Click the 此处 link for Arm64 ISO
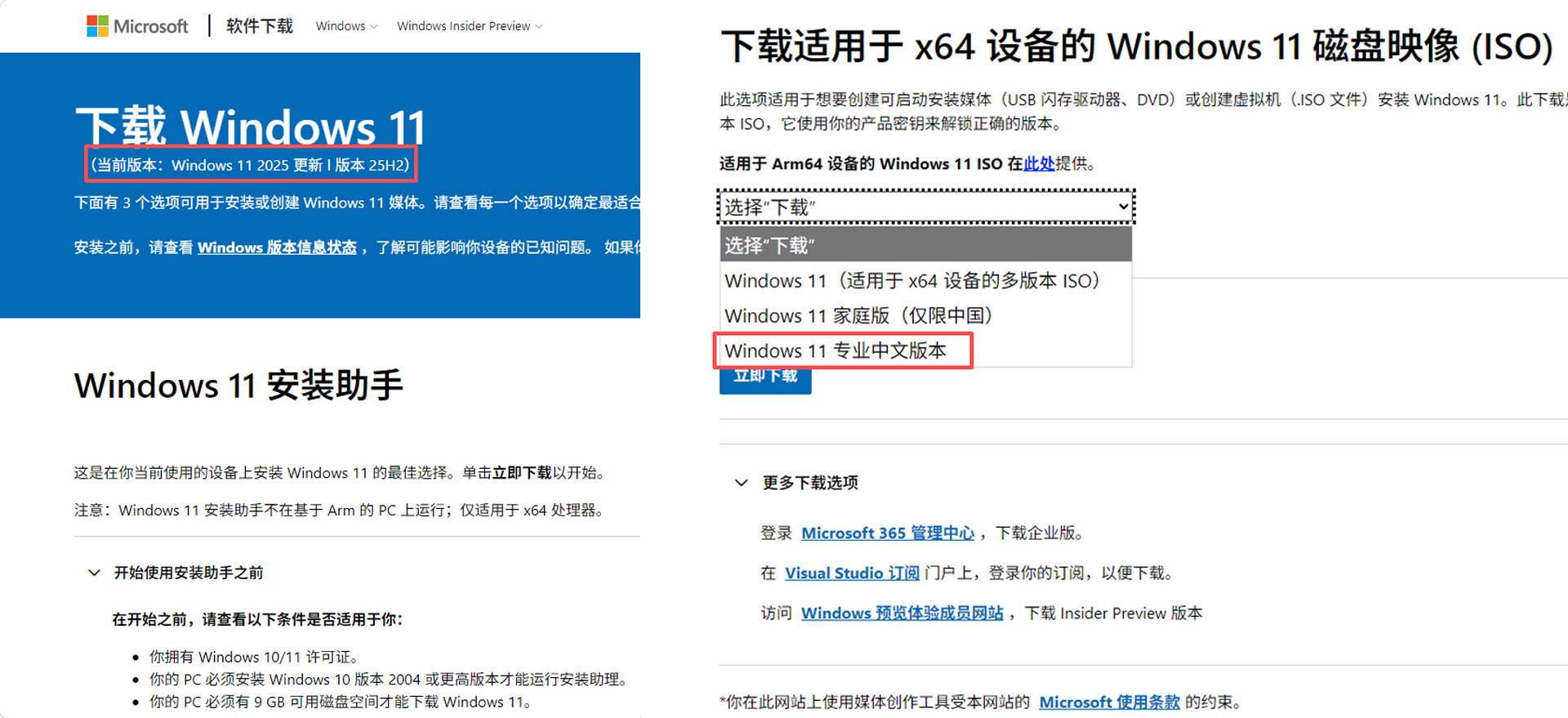The width and height of the screenshot is (1568, 718). 1039,163
